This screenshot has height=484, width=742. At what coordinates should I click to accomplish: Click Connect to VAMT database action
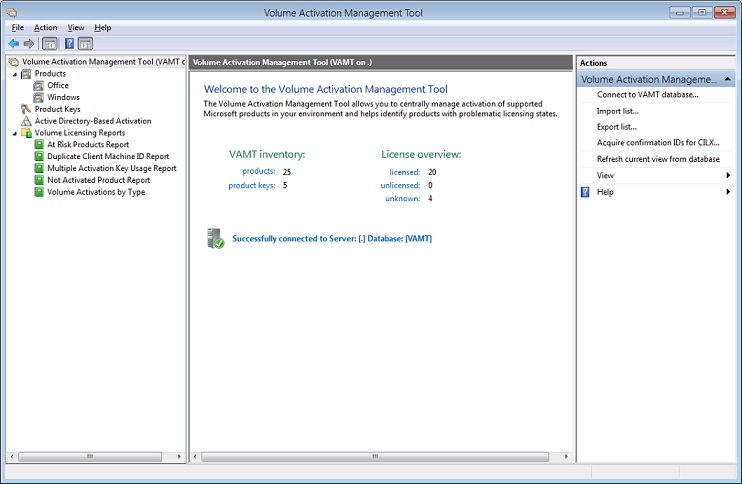(647, 95)
